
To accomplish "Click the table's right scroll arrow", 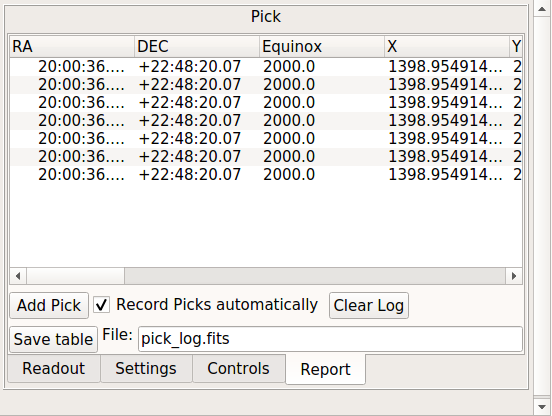I will pos(514,276).
